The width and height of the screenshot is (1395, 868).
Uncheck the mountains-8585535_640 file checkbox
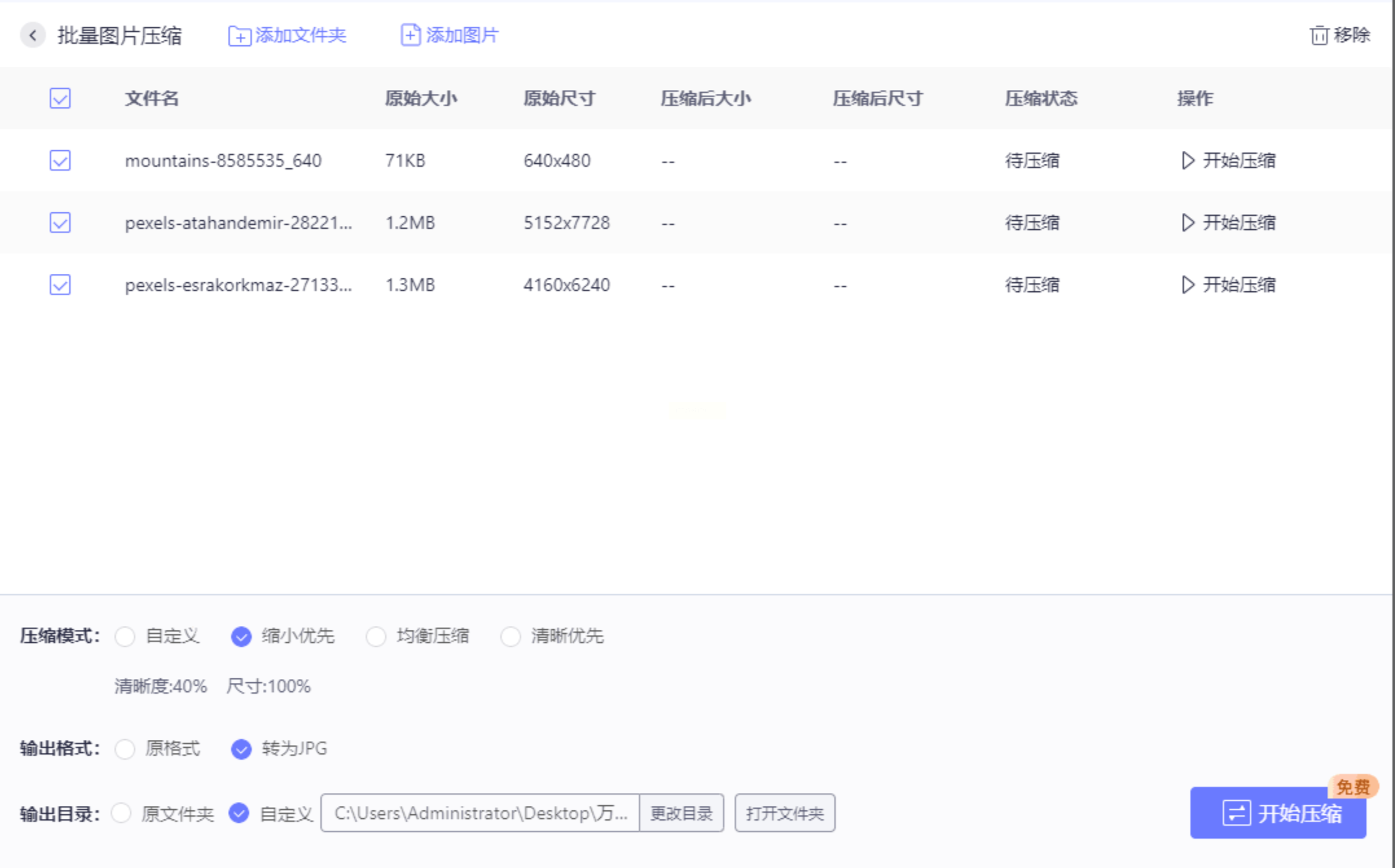click(x=60, y=161)
